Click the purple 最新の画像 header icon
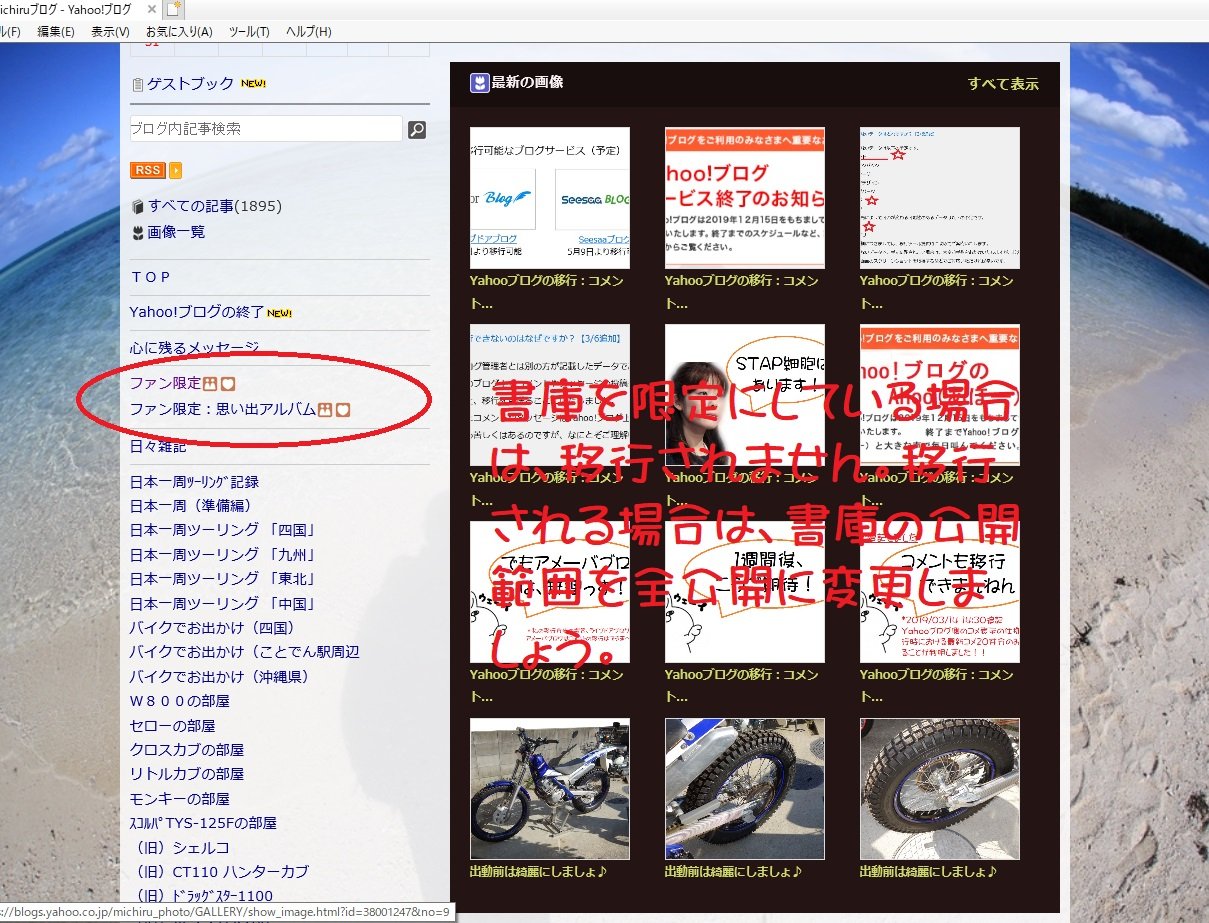Image resolution: width=1209 pixels, height=923 pixels. point(480,82)
